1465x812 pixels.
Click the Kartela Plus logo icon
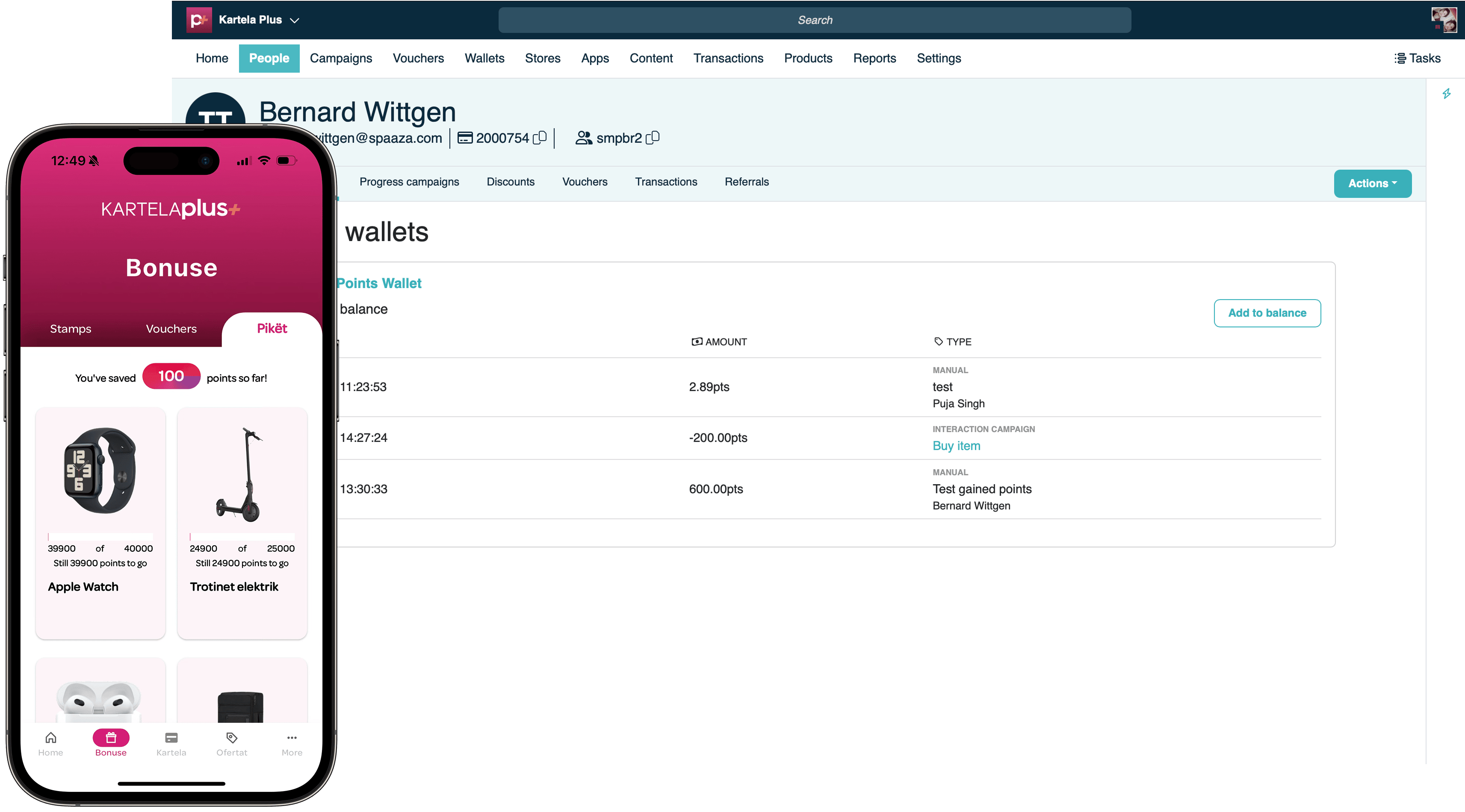click(x=199, y=20)
